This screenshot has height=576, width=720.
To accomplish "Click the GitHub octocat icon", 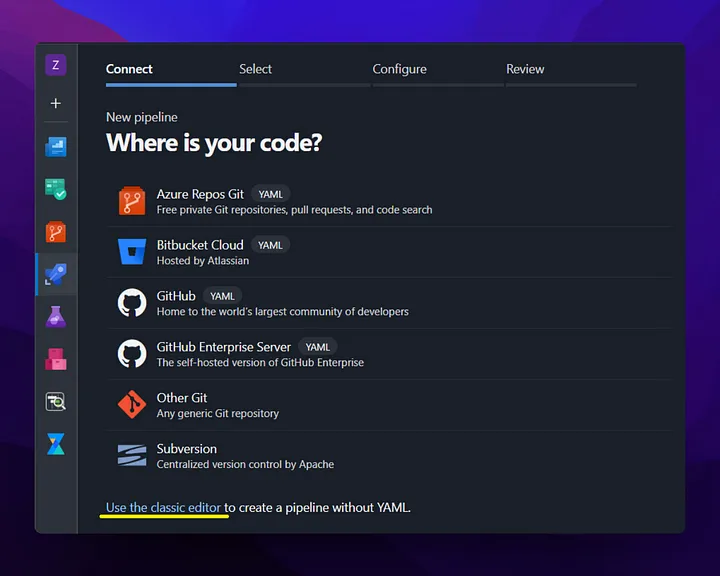I will (132, 303).
